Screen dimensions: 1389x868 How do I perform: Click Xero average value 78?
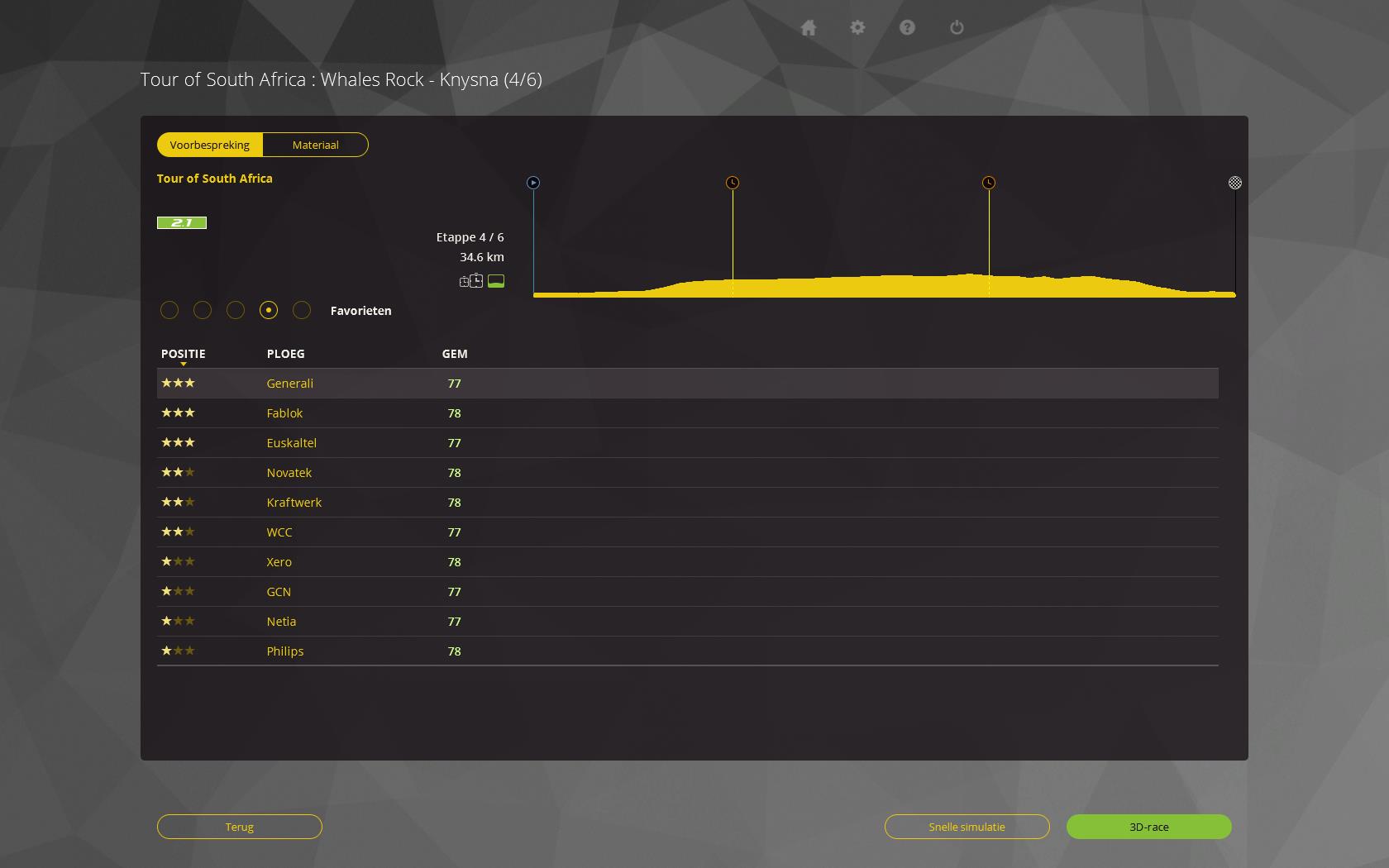click(455, 562)
